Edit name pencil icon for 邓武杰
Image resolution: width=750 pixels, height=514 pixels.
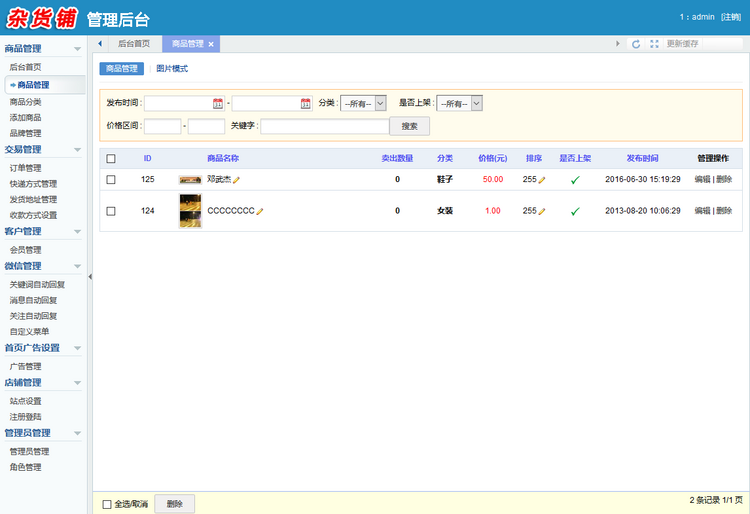(x=236, y=180)
